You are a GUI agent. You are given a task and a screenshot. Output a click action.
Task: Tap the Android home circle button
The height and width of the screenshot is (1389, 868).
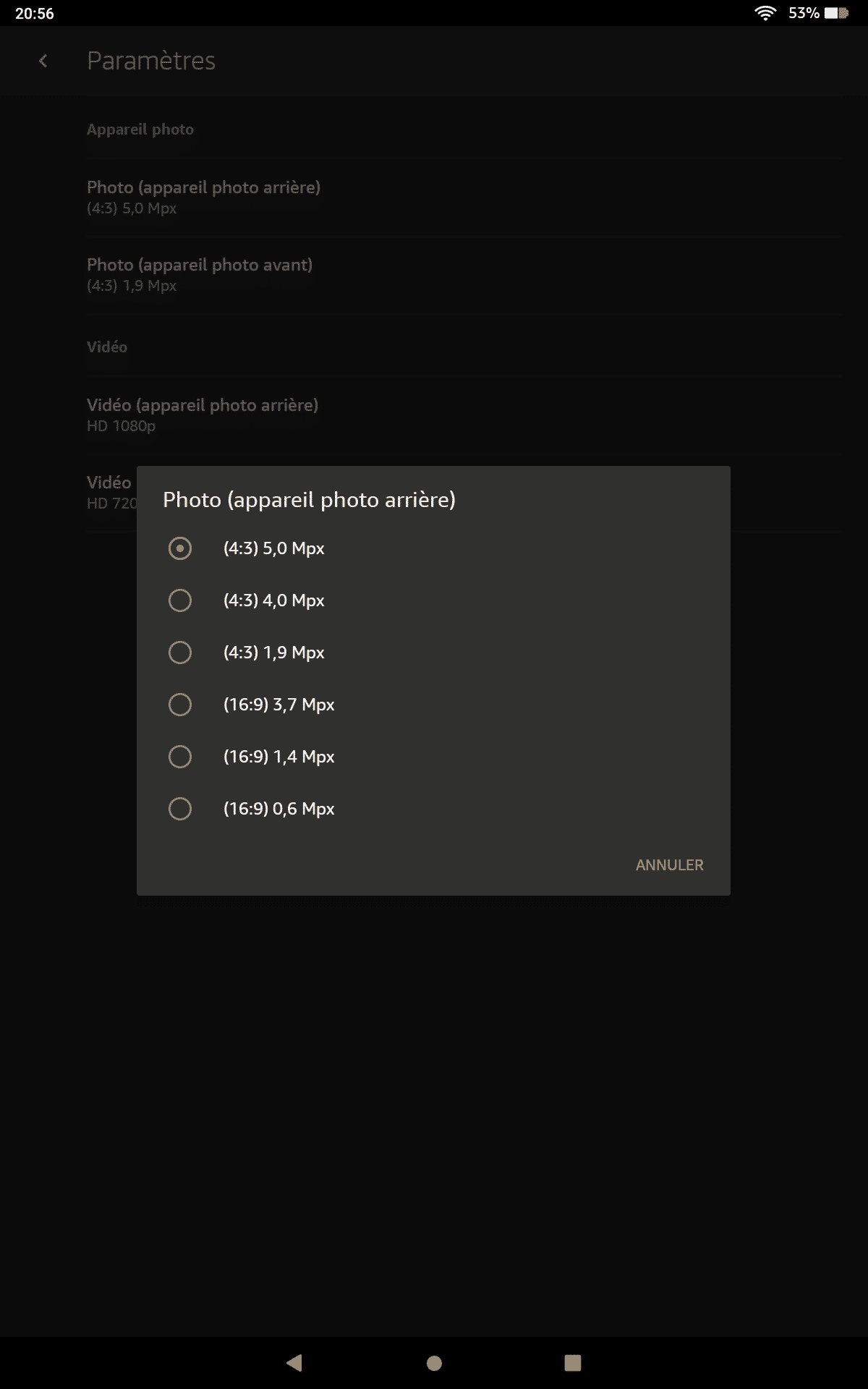(434, 1363)
